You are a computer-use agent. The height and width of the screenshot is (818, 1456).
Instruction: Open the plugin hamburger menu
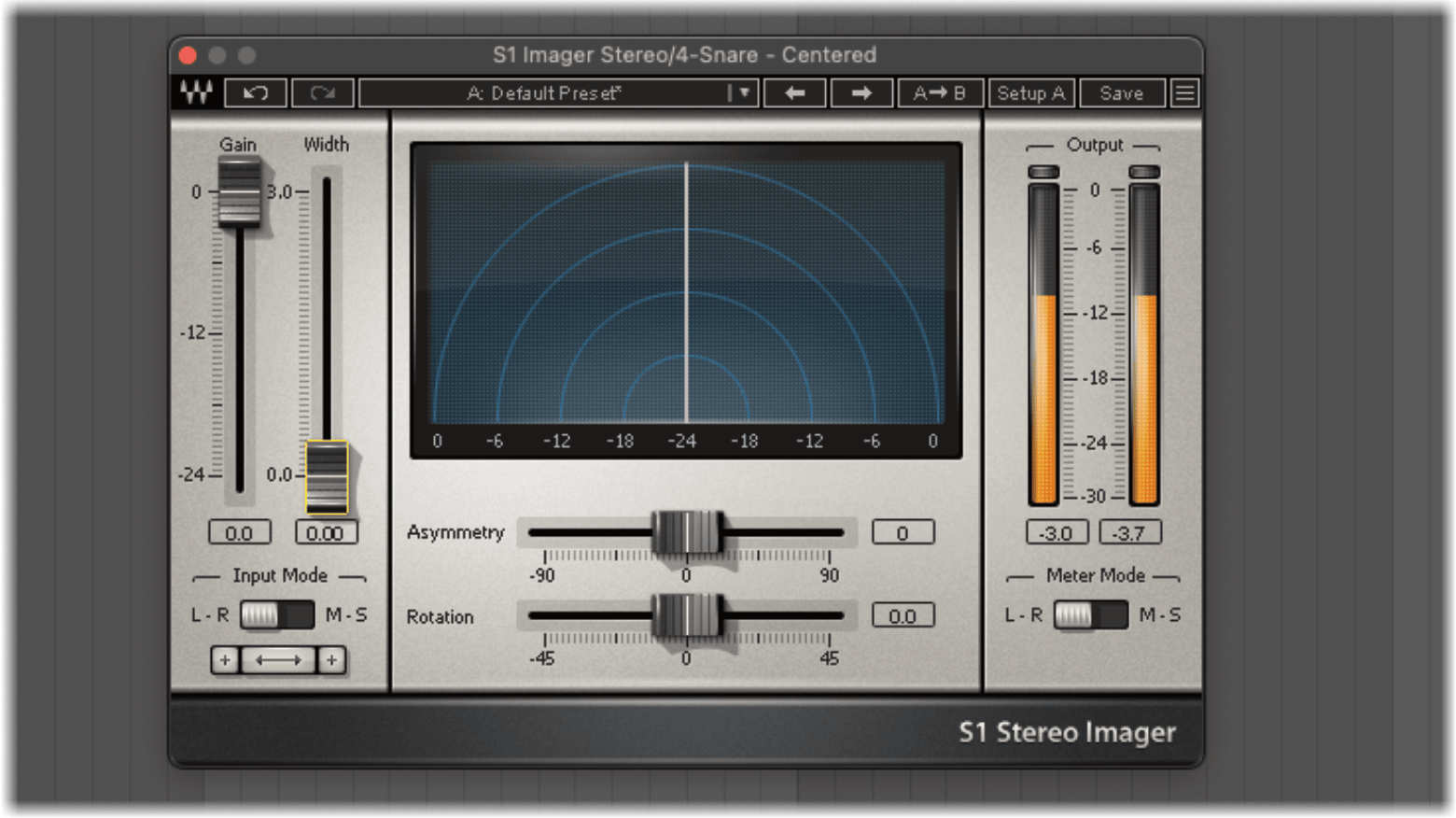pyautogui.click(x=1184, y=93)
